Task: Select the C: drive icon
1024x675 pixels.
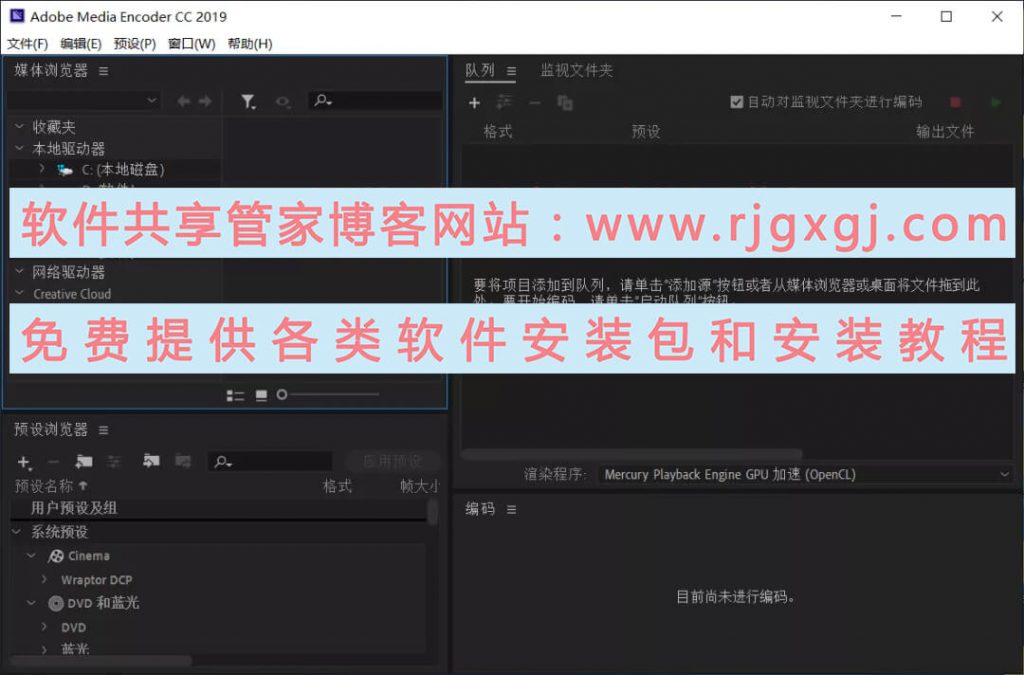Action: [65, 170]
